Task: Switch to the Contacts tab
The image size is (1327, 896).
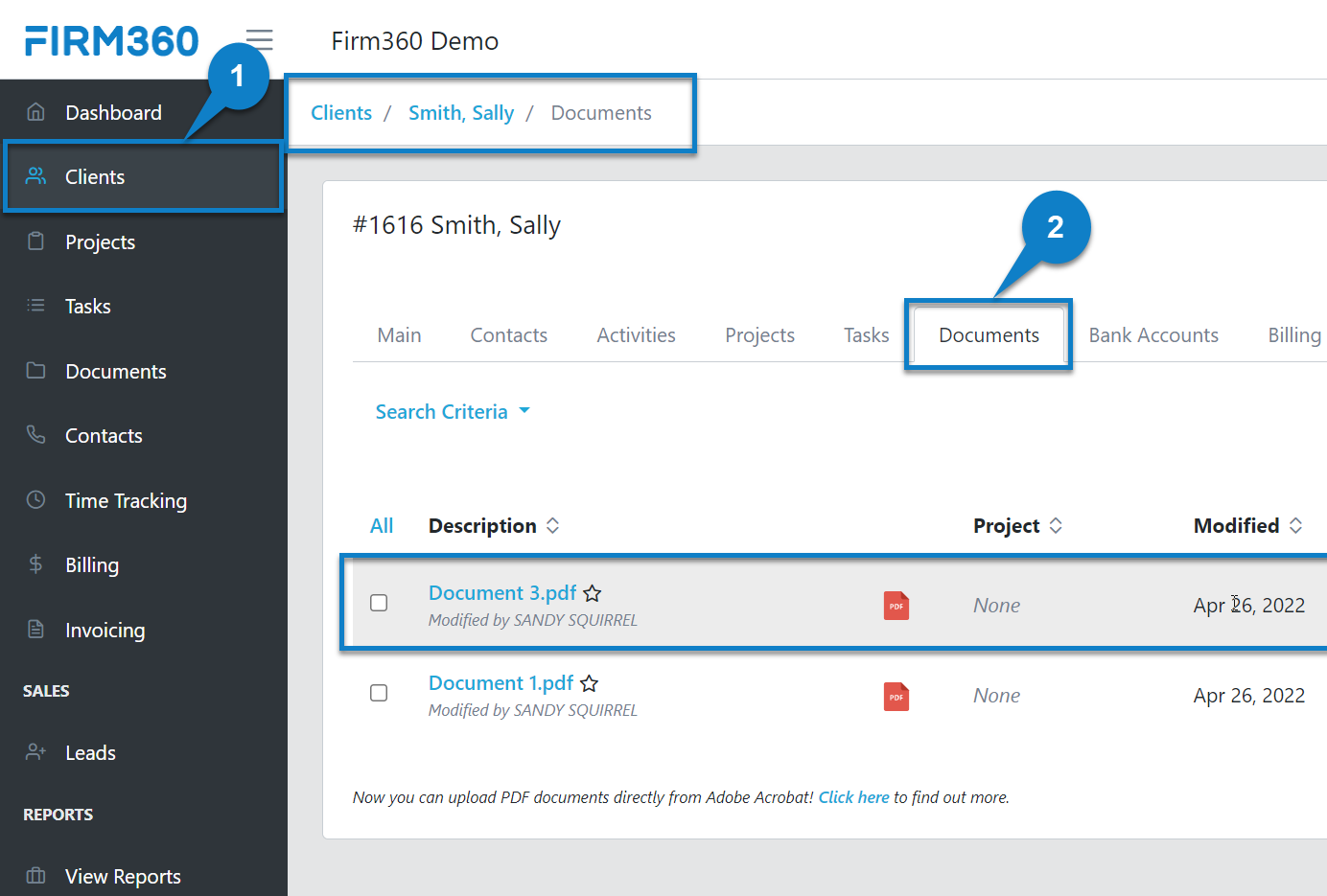Action: coord(509,334)
